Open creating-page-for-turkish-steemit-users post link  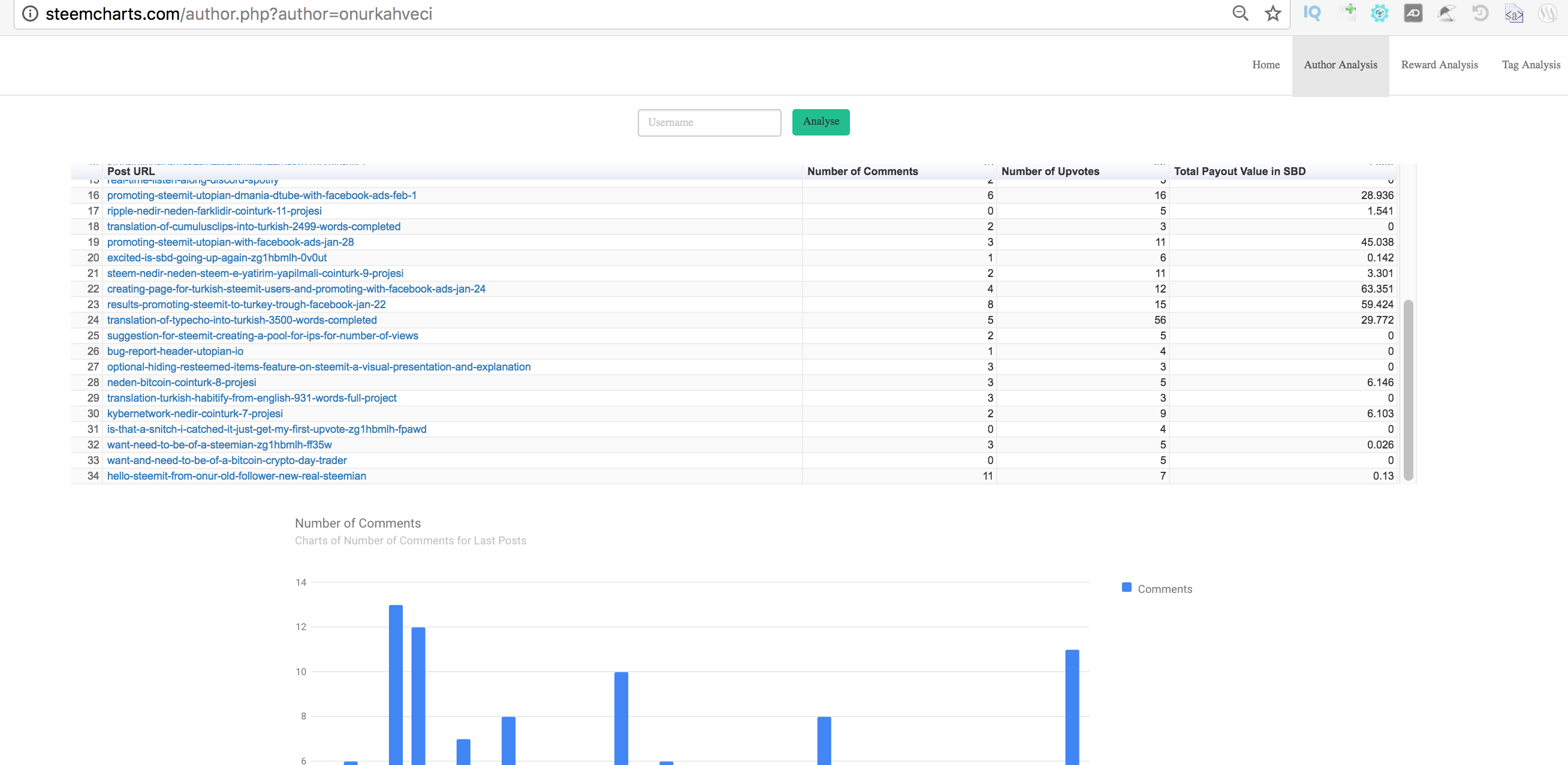click(x=296, y=289)
